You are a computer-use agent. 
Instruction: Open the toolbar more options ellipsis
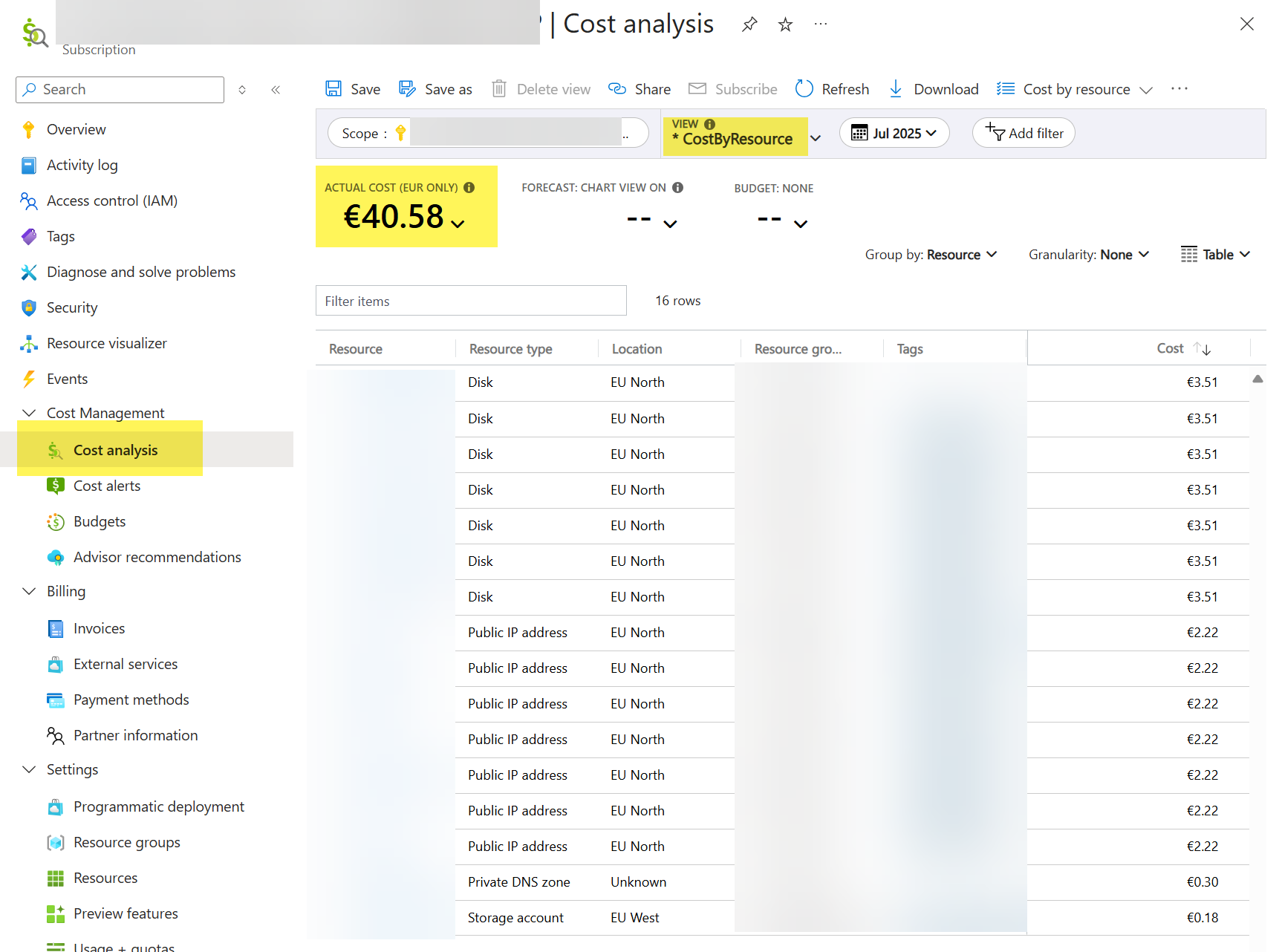(x=1179, y=89)
